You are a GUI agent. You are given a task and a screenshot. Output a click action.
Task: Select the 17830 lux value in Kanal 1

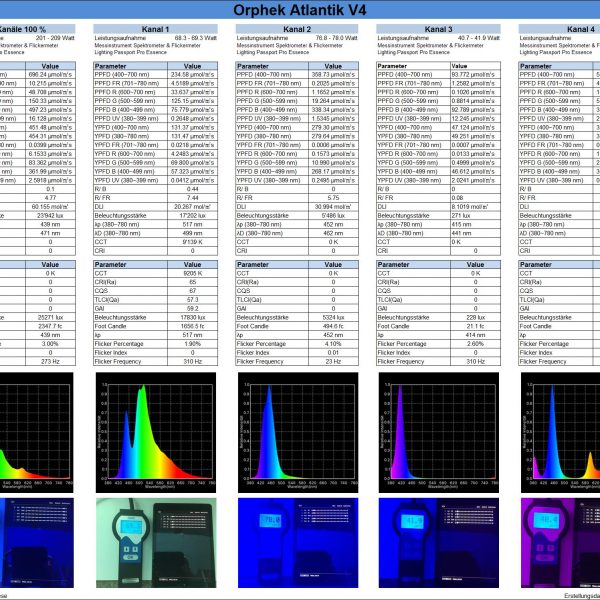pyautogui.click(x=192, y=317)
